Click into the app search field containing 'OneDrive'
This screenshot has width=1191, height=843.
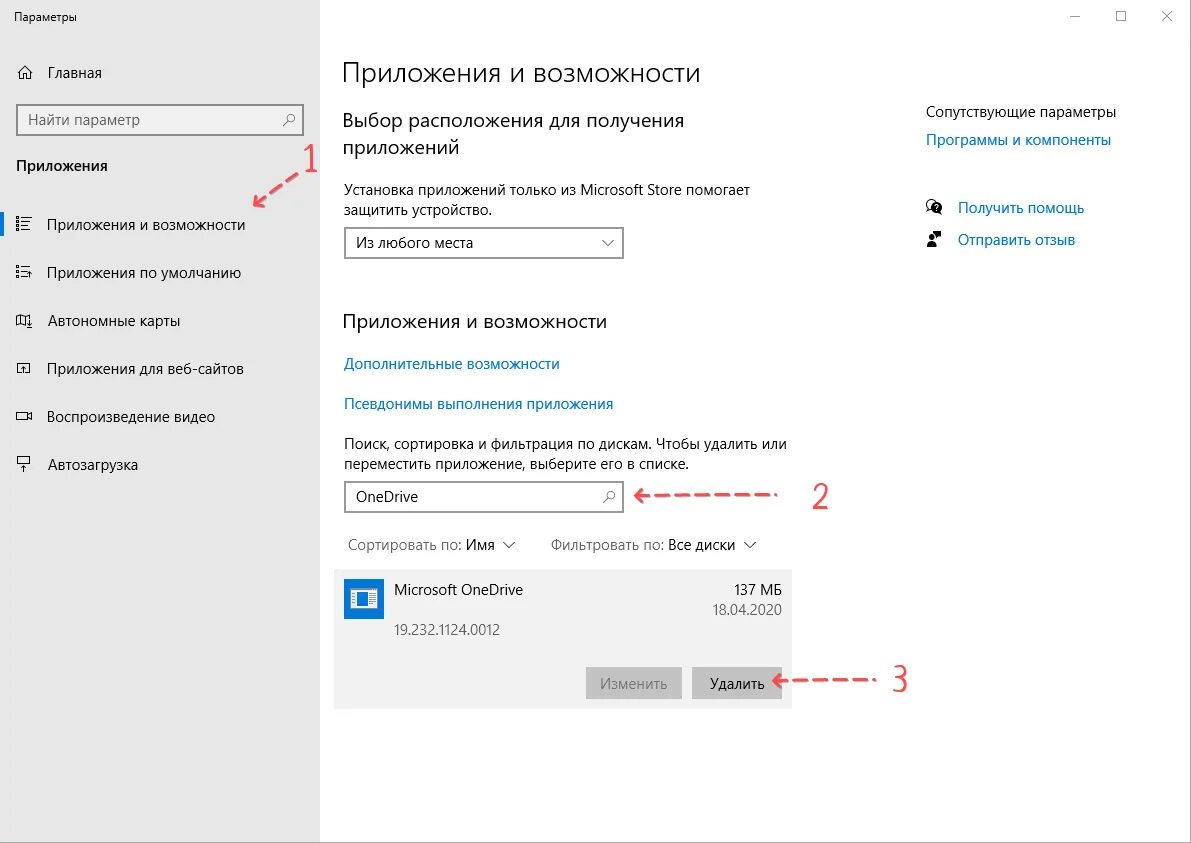click(484, 497)
